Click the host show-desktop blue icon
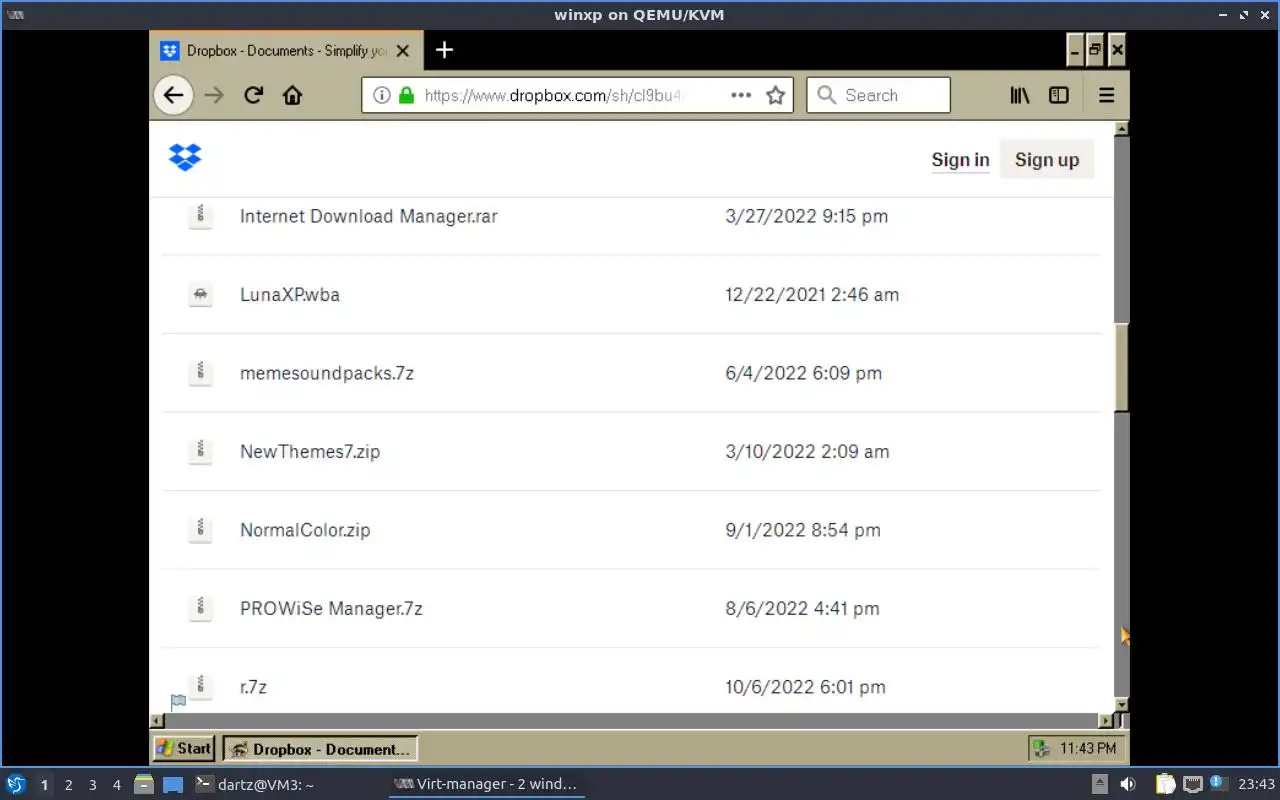Screen dimensions: 1280x800 (x=173, y=784)
